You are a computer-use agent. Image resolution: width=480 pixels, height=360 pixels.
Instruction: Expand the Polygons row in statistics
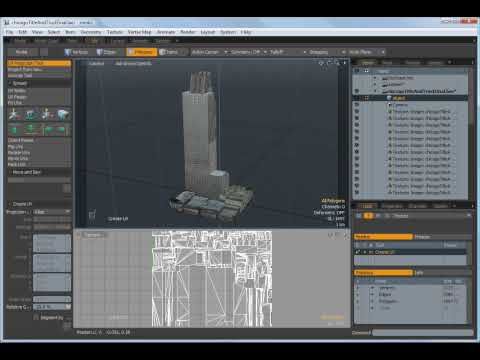[x=372, y=301]
